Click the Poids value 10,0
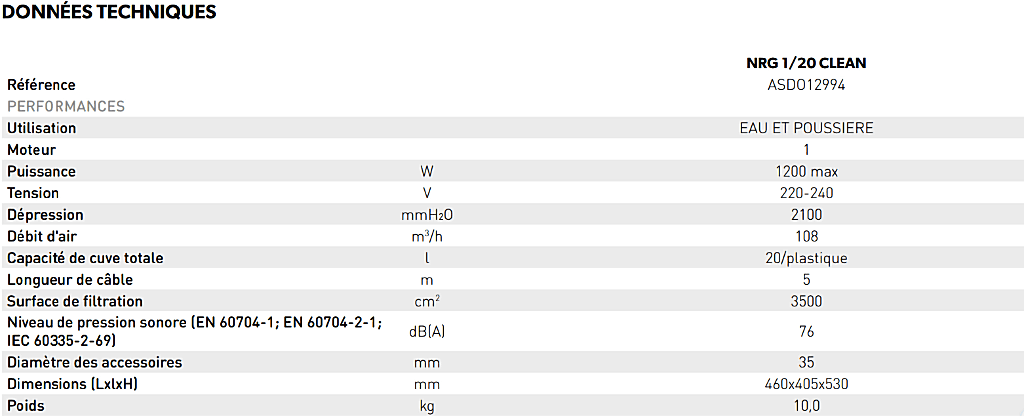The height and width of the screenshot is (416, 1024). click(806, 406)
